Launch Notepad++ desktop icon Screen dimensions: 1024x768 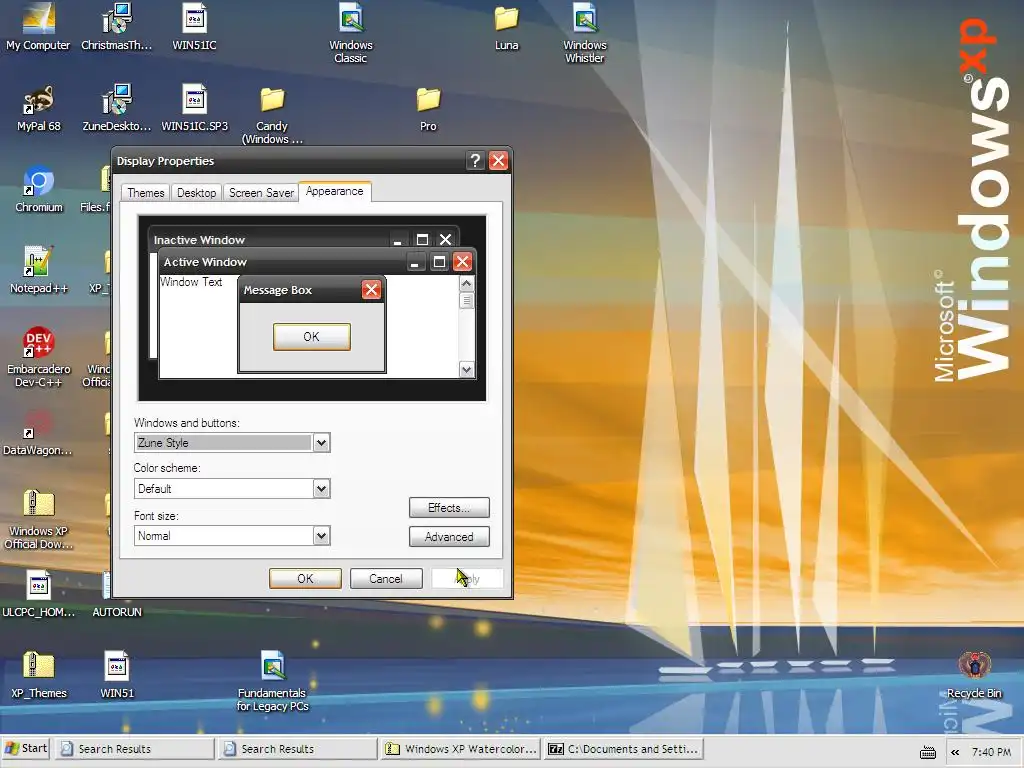(39, 270)
